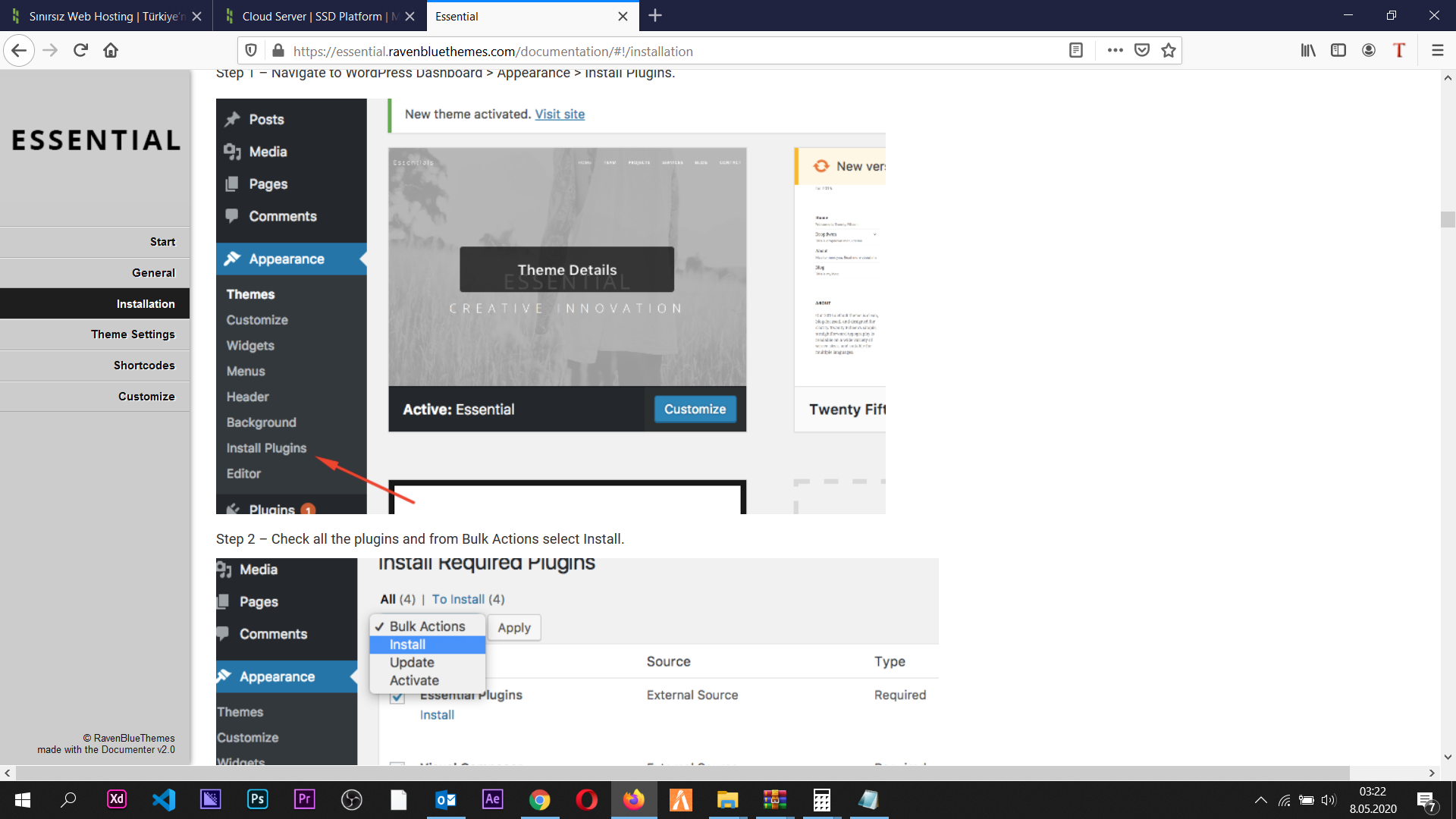Viewport: 1456px width, 819px height.
Task: Open File Explorer from taskbar
Action: pos(728,799)
